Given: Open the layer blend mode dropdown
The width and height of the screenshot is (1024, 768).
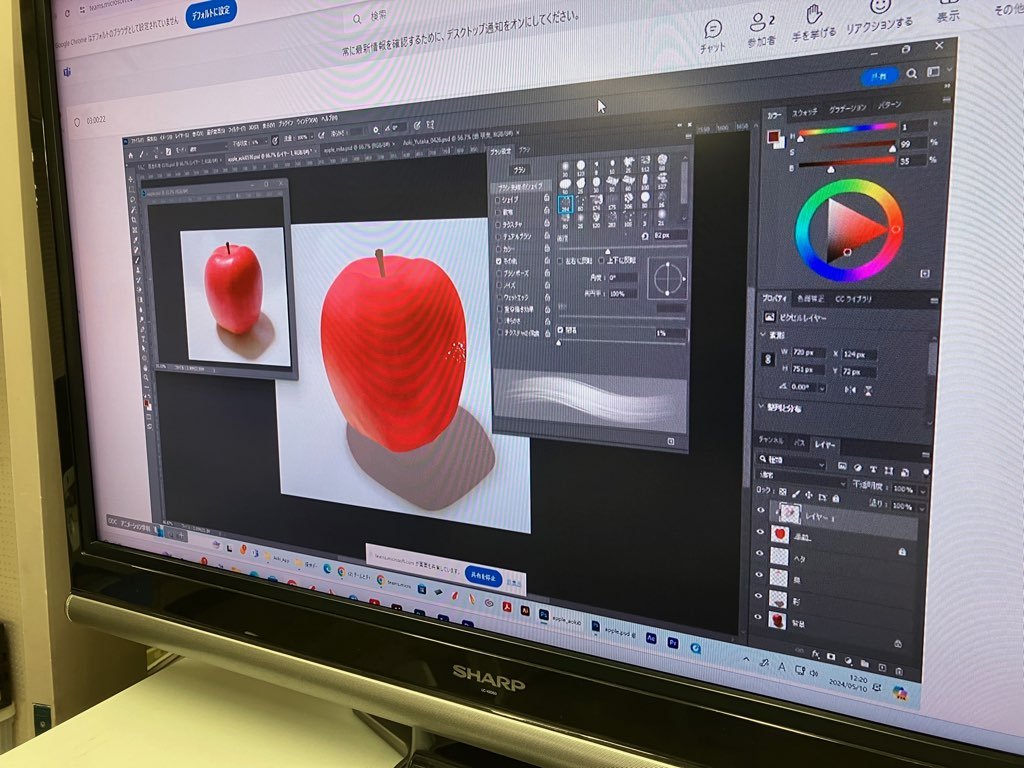Looking at the screenshot, I should click(799, 478).
